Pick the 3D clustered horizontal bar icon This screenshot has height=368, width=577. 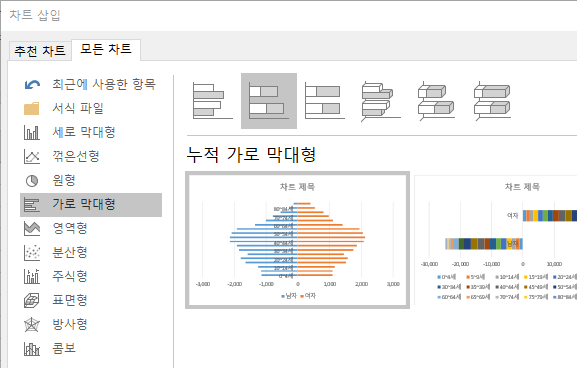(x=380, y=101)
